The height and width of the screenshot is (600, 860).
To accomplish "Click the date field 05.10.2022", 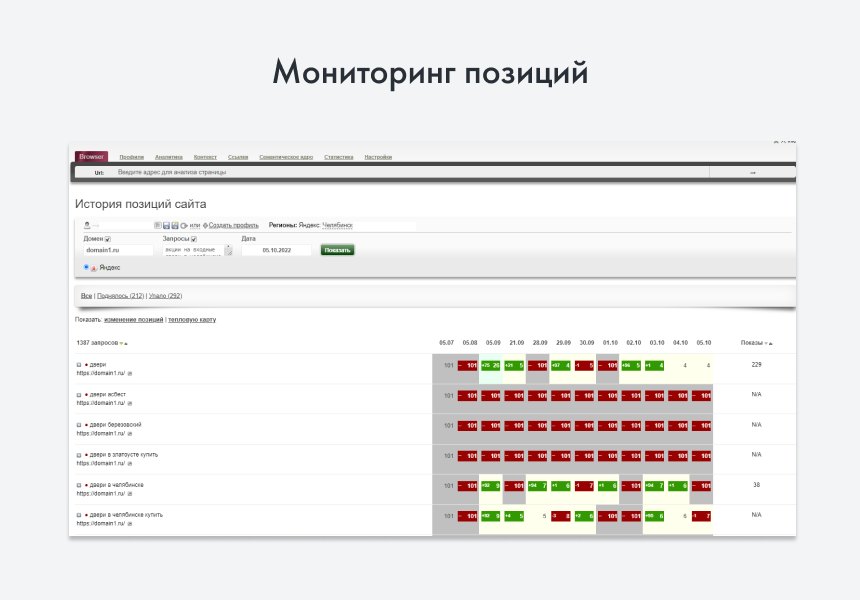I will (x=276, y=250).
